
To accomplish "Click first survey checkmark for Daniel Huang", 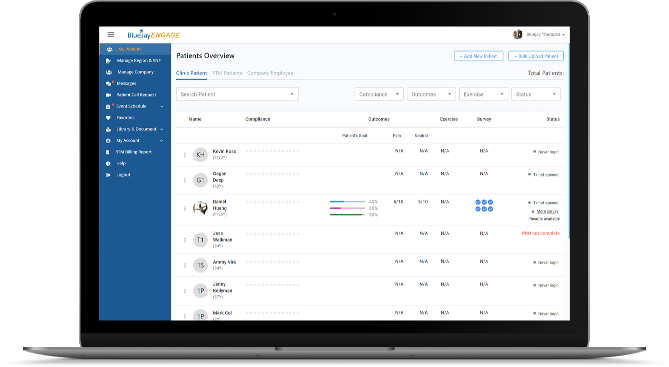I will point(478,202).
